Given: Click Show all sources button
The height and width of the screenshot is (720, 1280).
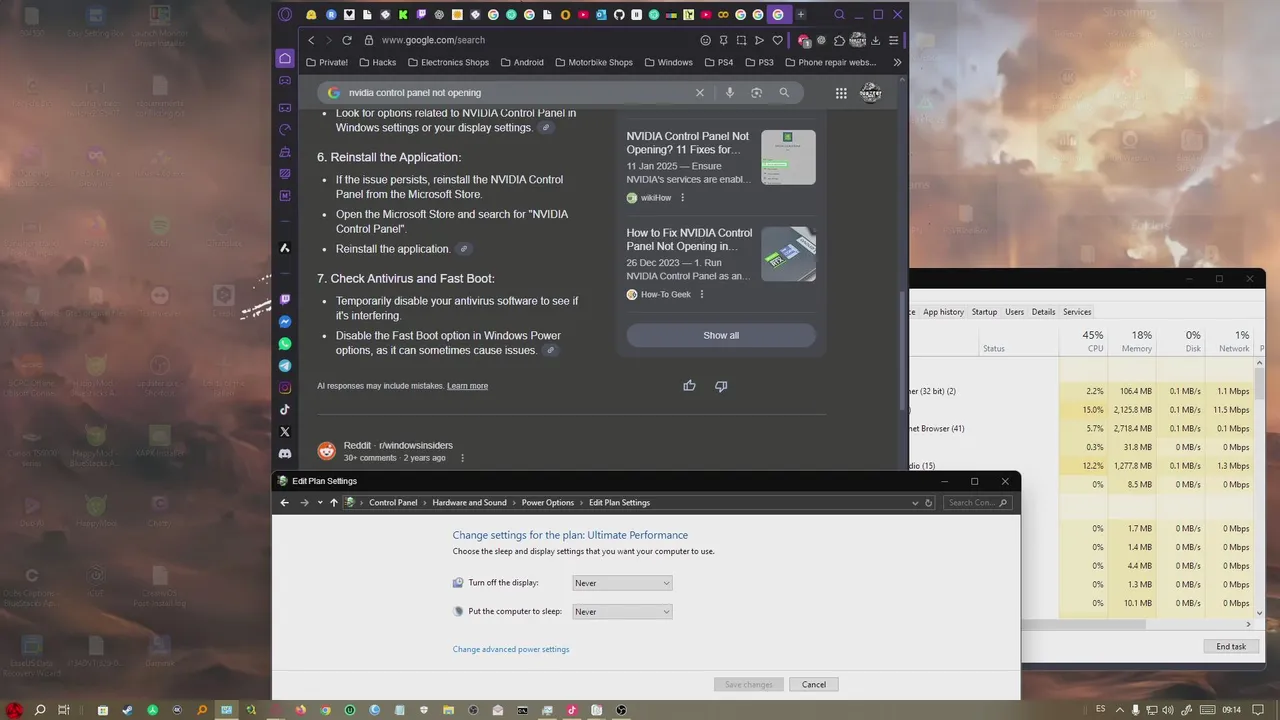Looking at the screenshot, I should [x=721, y=335].
